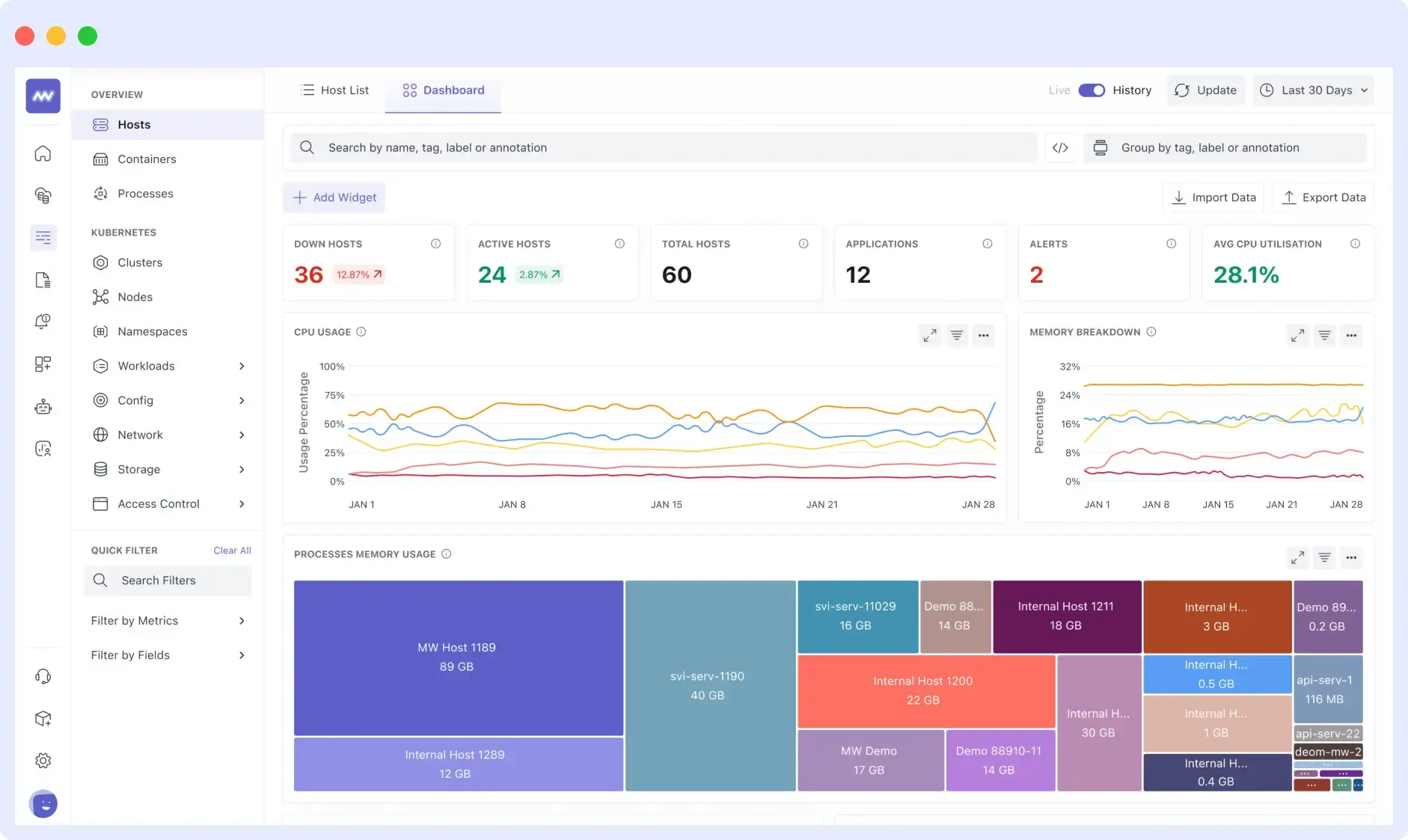Expand the CPU Usage chart to fullscreen
The width and height of the screenshot is (1408, 840).
pyautogui.click(x=929, y=335)
